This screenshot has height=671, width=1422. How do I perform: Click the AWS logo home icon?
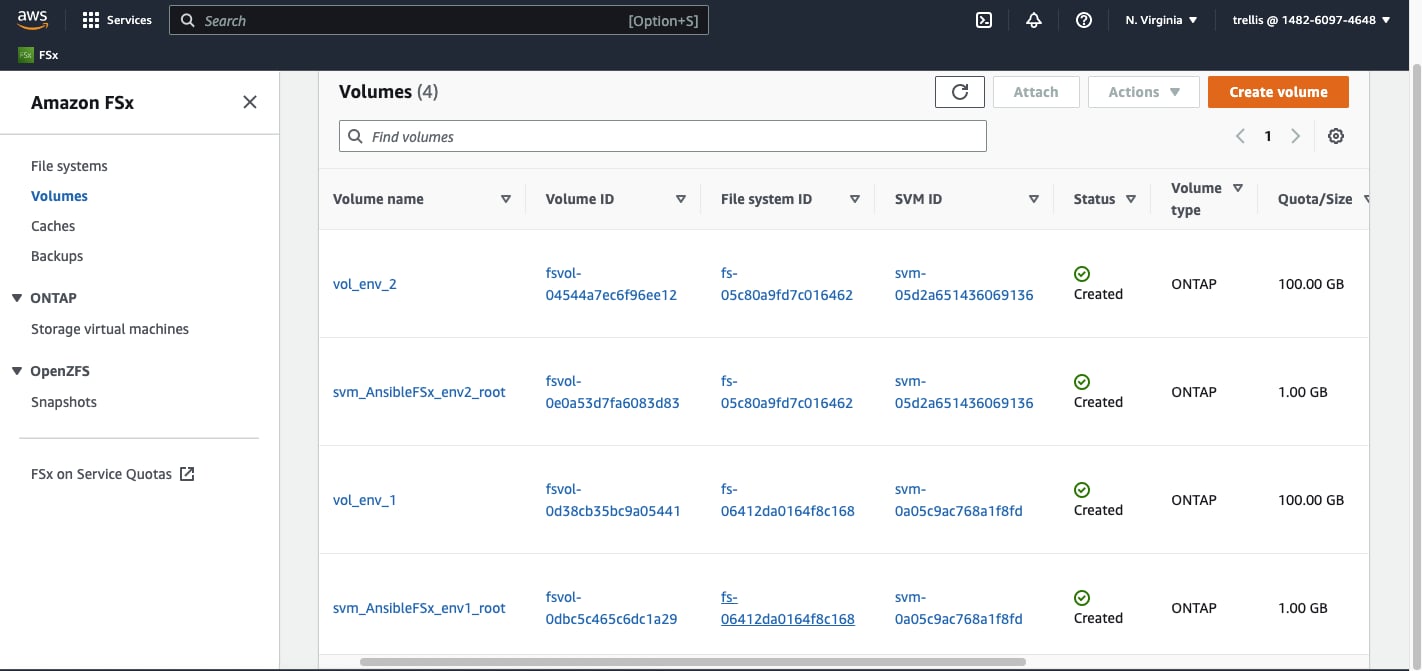click(x=32, y=20)
